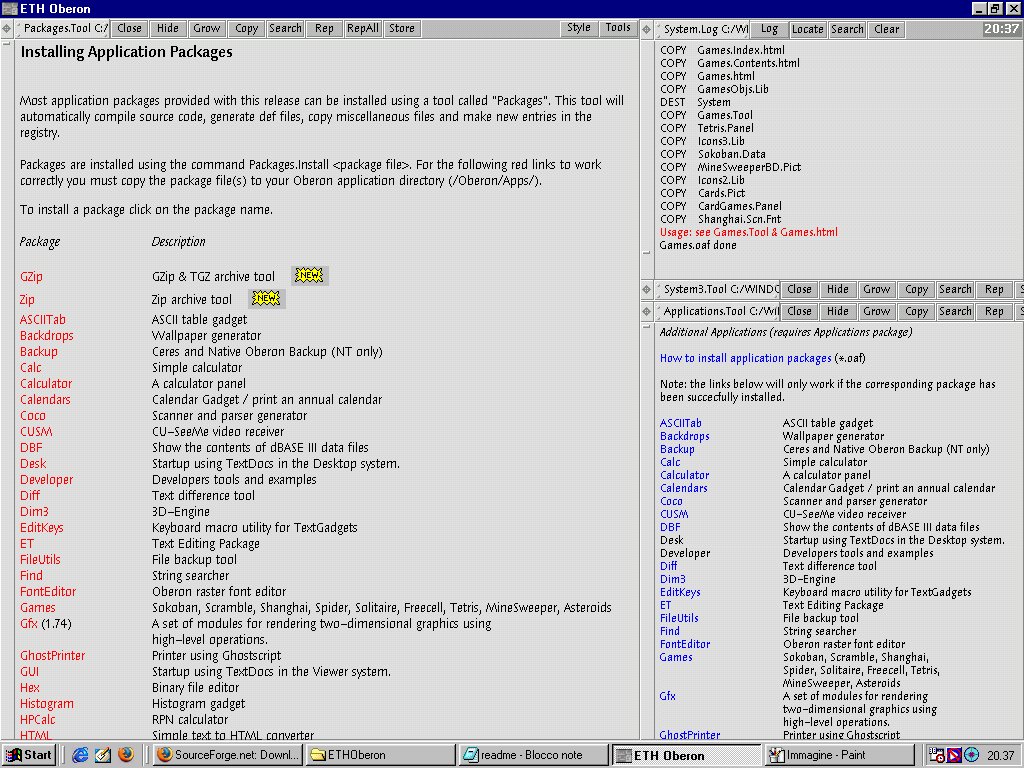Viewport: 1024px width, 768px height.
Task: Open Firefox from the quick launch icons
Action: coord(125,755)
